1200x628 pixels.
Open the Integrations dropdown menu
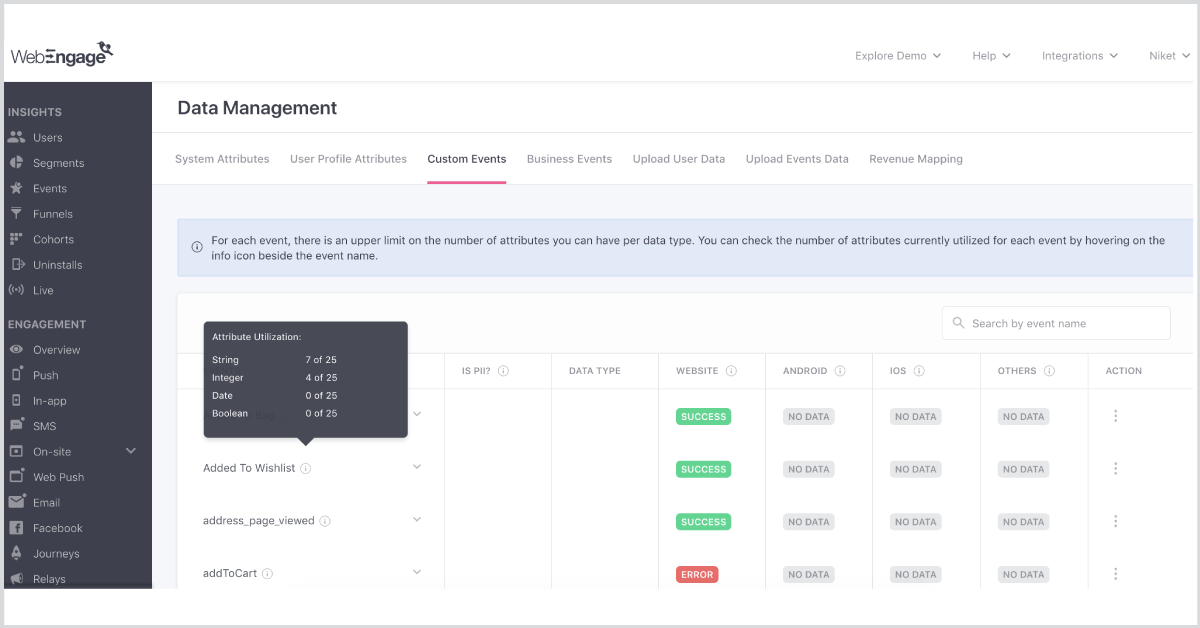(x=1079, y=56)
